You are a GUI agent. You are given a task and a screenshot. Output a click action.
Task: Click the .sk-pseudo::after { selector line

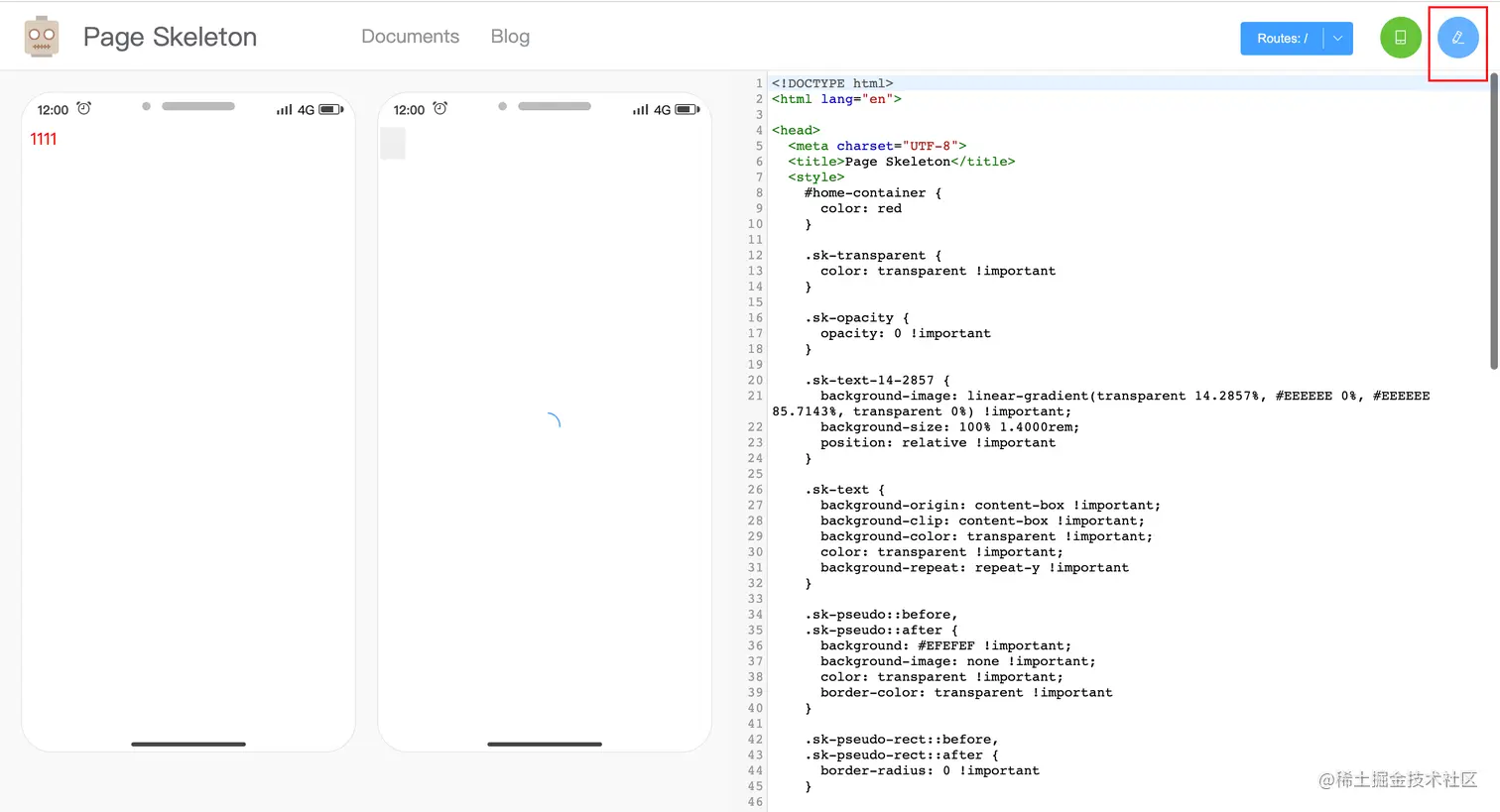[x=881, y=630]
